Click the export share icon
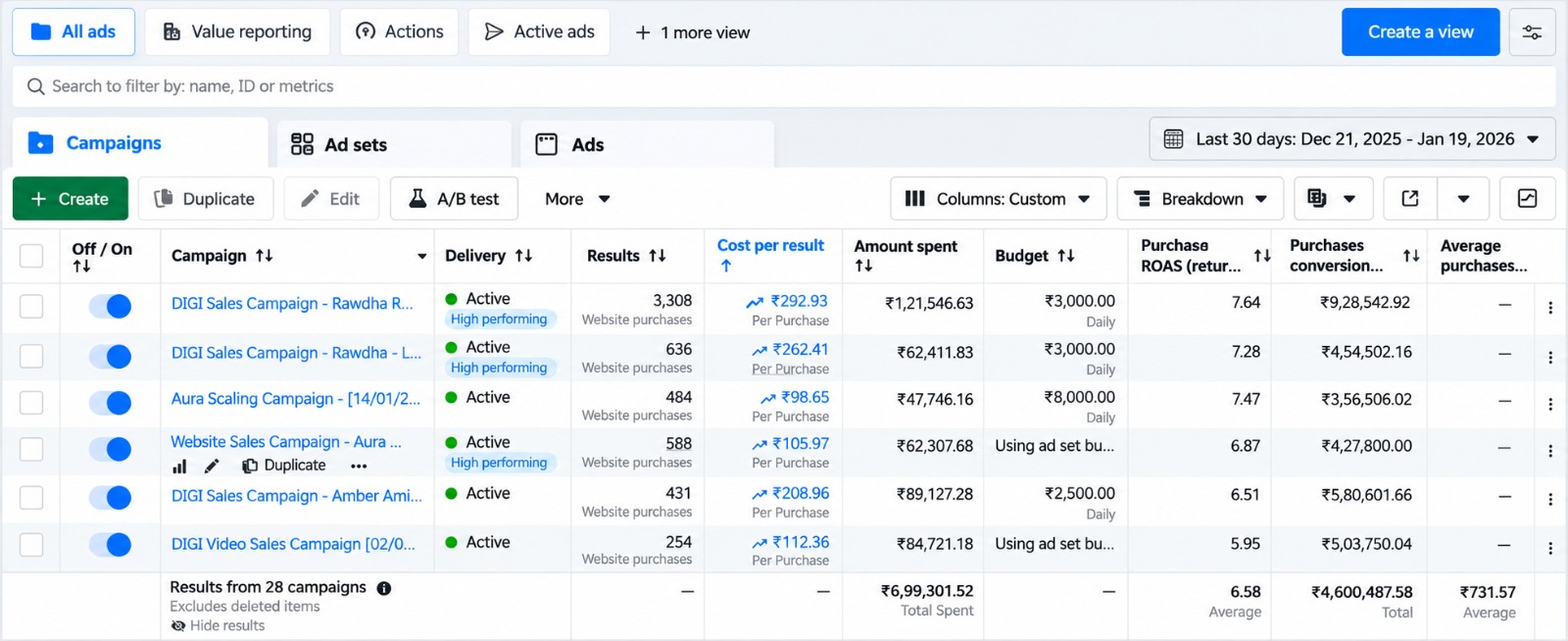Image resolution: width=1568 pixels, height=641 pixels. coord(1410,199)
